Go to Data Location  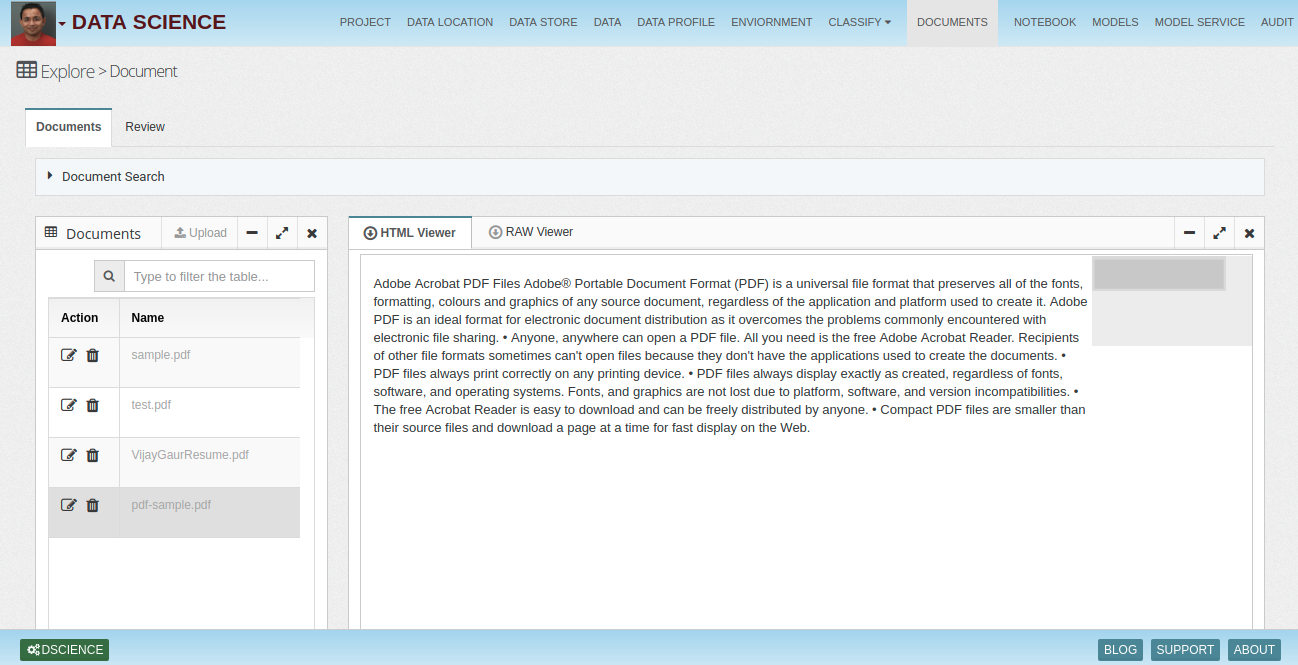(450, 22)
